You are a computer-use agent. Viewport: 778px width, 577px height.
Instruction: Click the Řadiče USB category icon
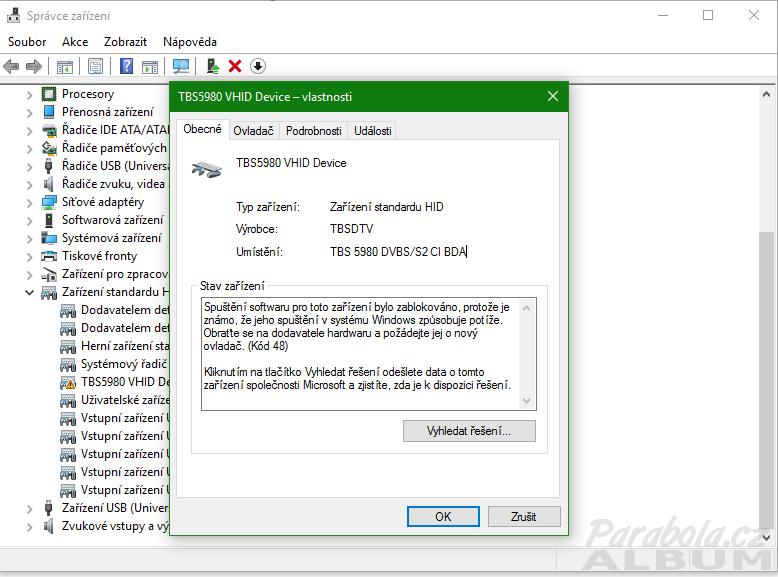[x=49, y=166]
